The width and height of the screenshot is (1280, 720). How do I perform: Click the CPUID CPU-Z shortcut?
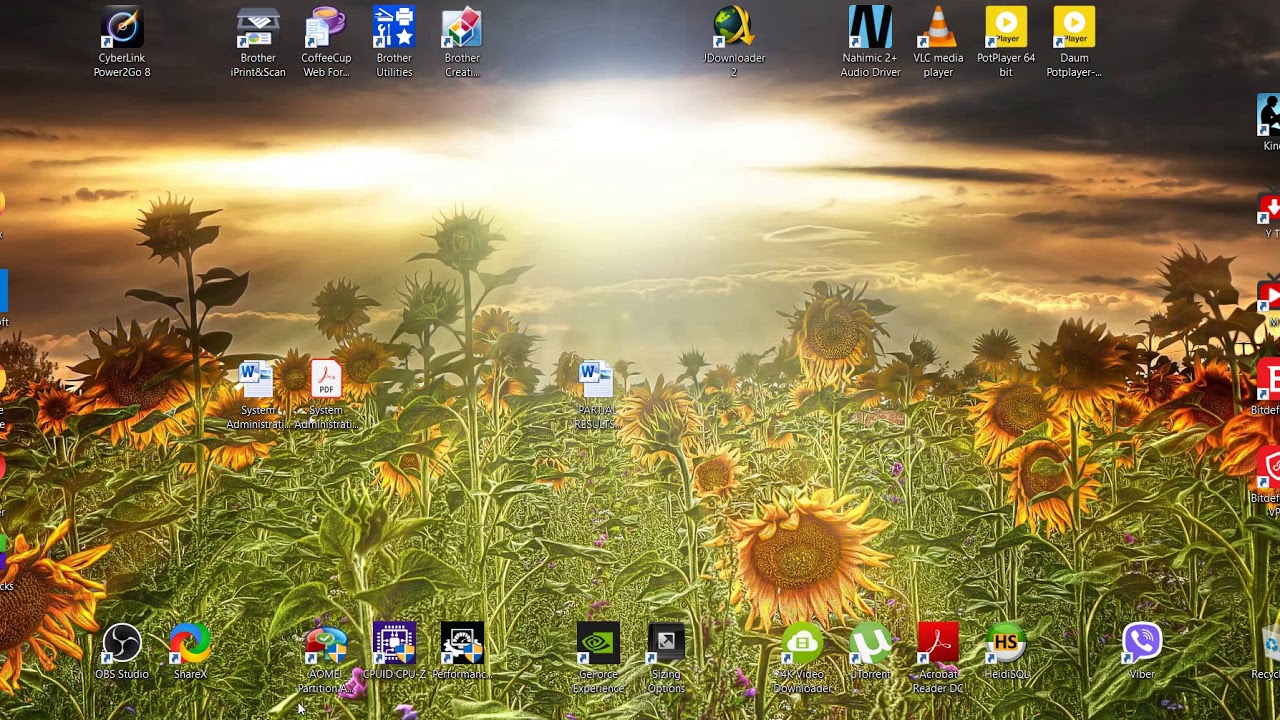[394, 644]
